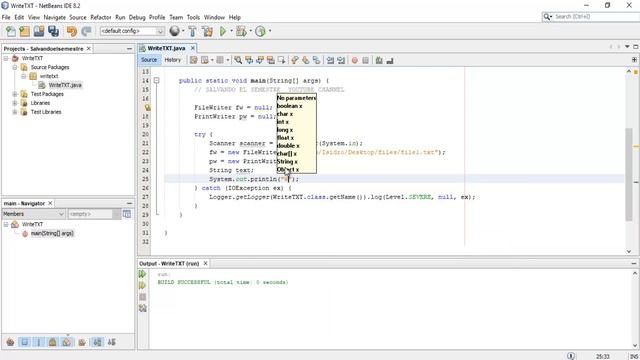Switch to the Source view button

pyautogui.click(x=149, y=60)
